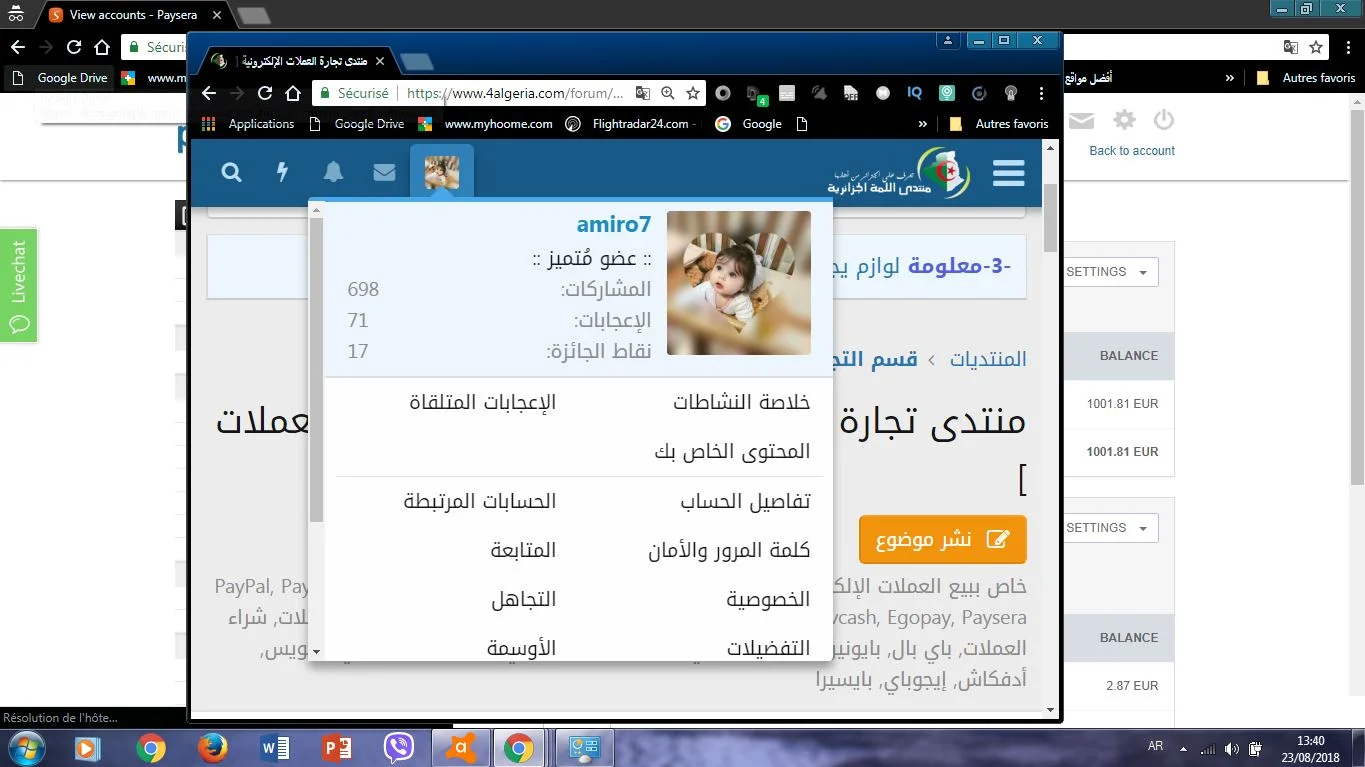Image resolution: width=1365 pixels, height=767 pixels.
Task: Click the forum search magnifier icon
Action: [x=231, y=173]
